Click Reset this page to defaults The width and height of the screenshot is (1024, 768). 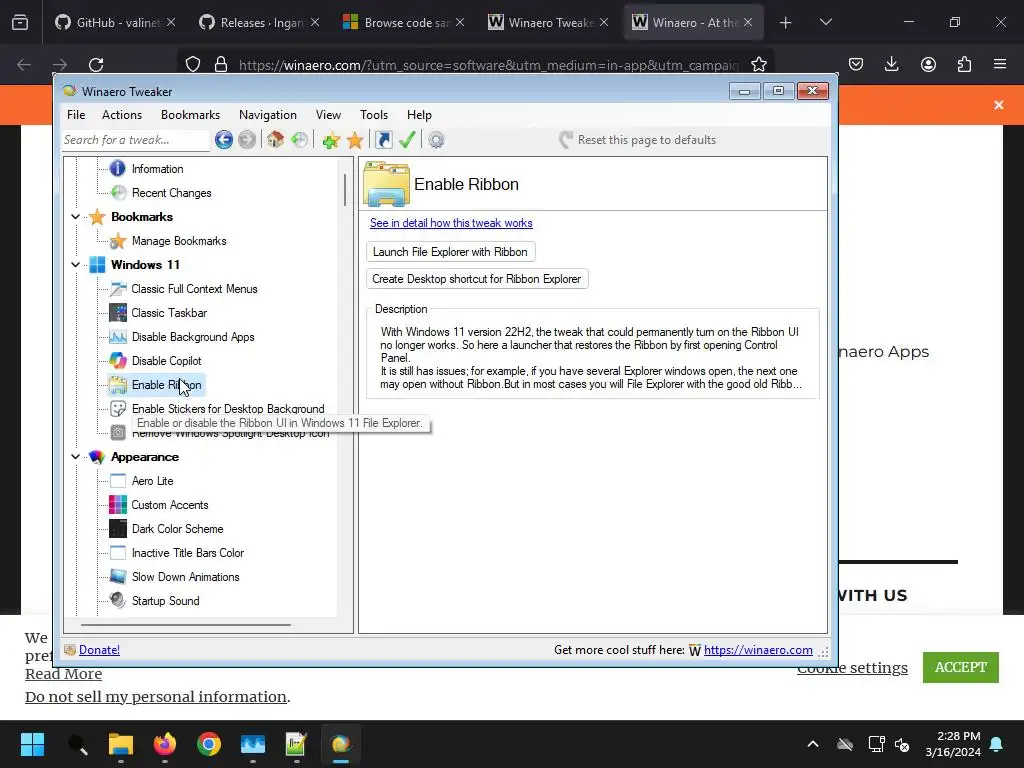tap(637, 140)
